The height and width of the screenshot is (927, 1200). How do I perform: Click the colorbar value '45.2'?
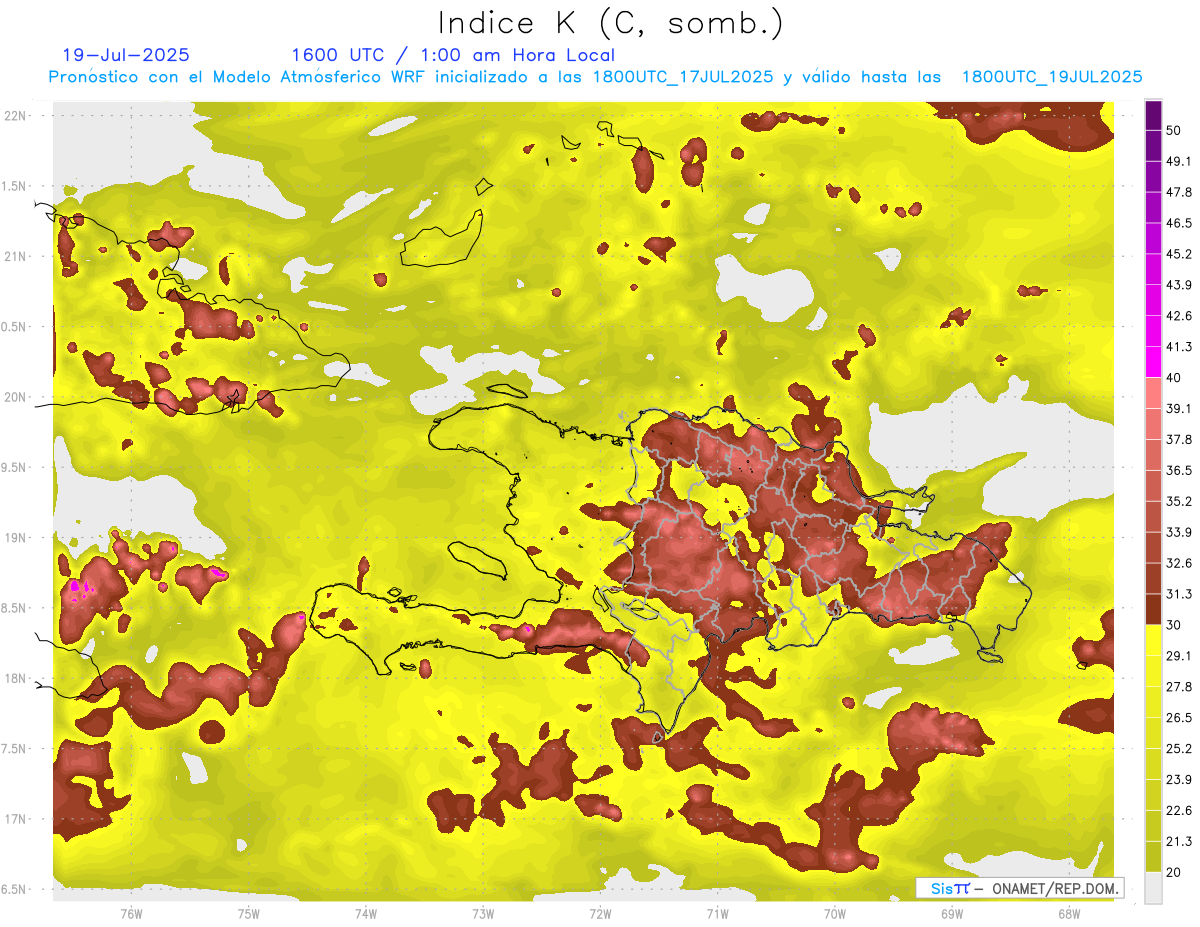click(1178, 254)
